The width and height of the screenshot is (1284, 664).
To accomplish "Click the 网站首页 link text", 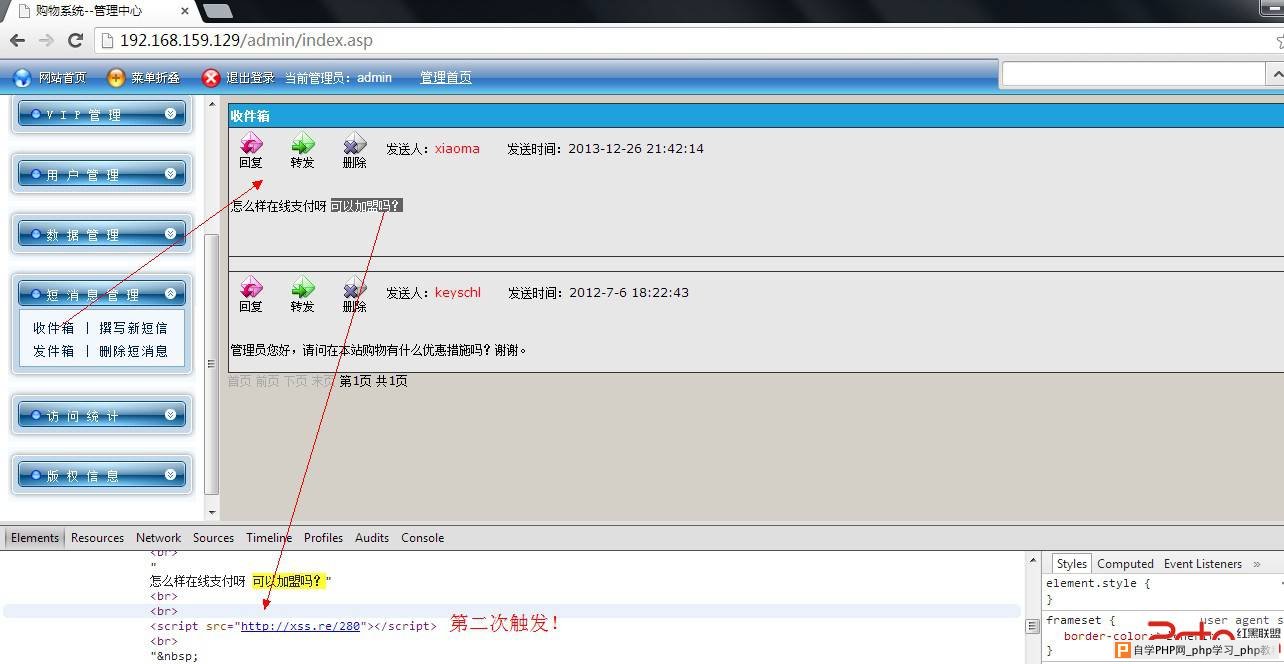I will [63, 78].
